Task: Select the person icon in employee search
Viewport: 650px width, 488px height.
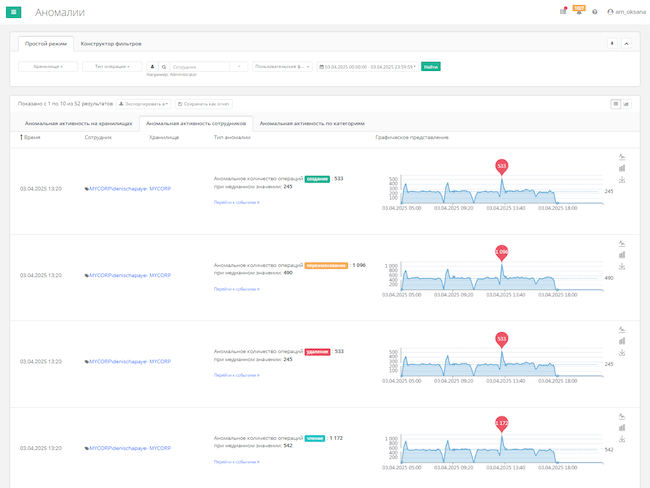Action: [x=152, y=66]
